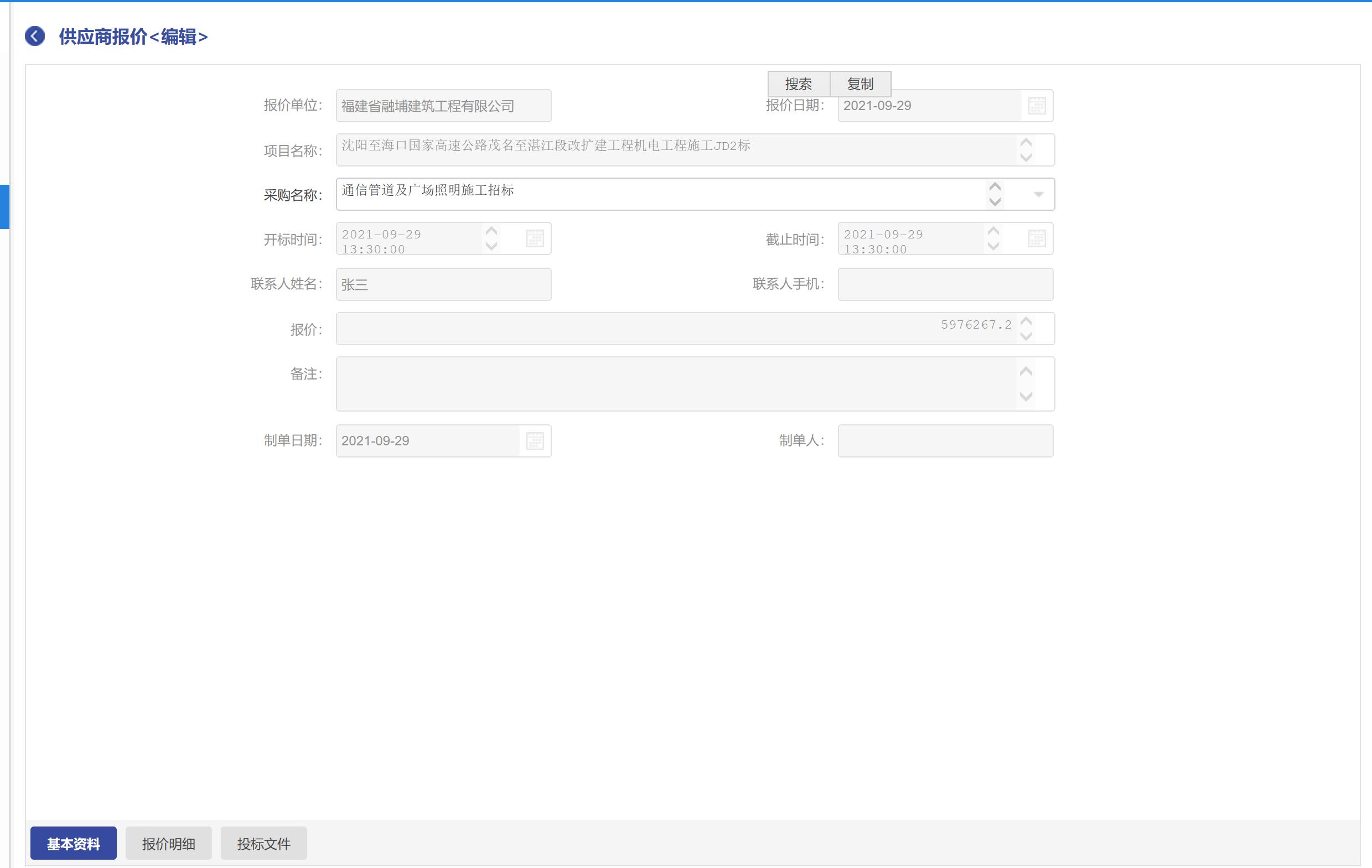Open calendar picker for 开标时间
The image size is (1372, 868).
[535, 238]
